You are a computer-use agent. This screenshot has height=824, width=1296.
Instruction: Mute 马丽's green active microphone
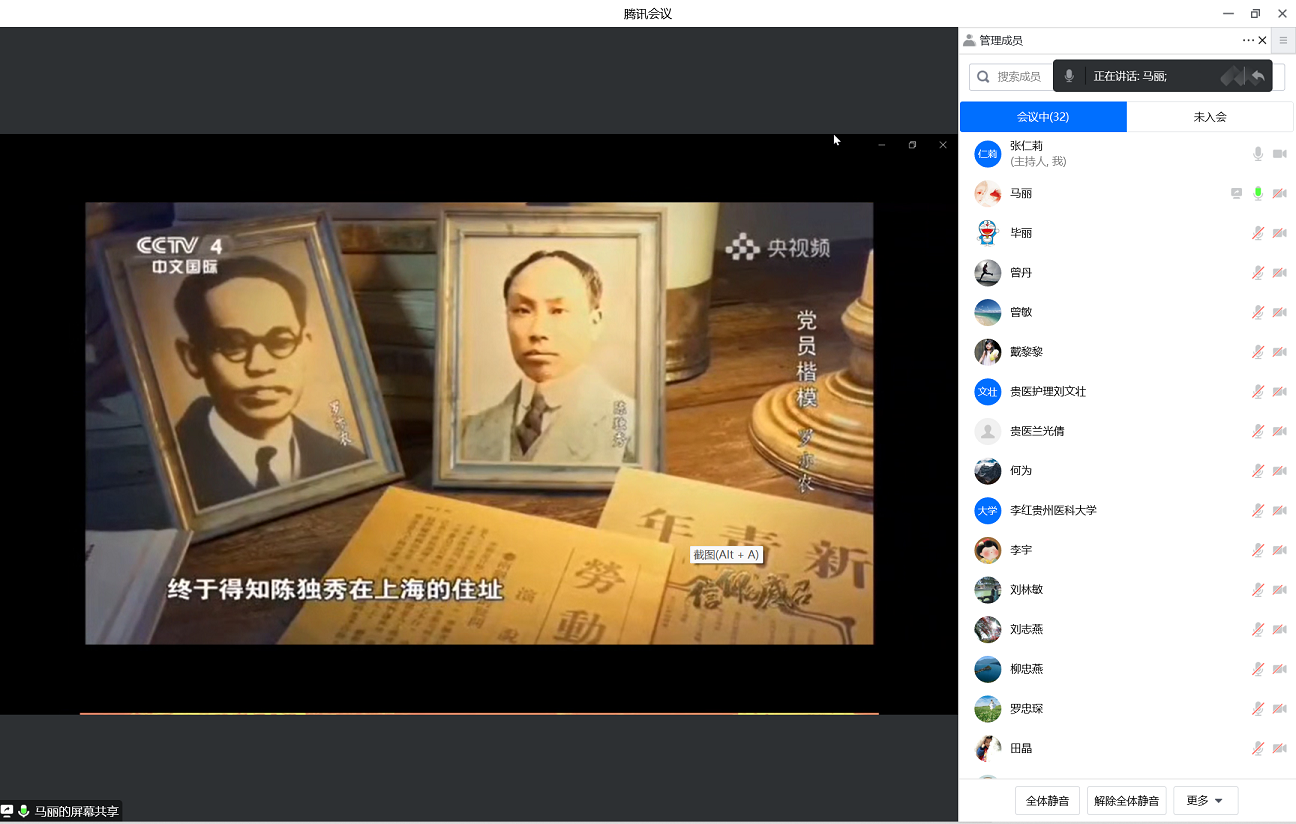pos(1258,193)
